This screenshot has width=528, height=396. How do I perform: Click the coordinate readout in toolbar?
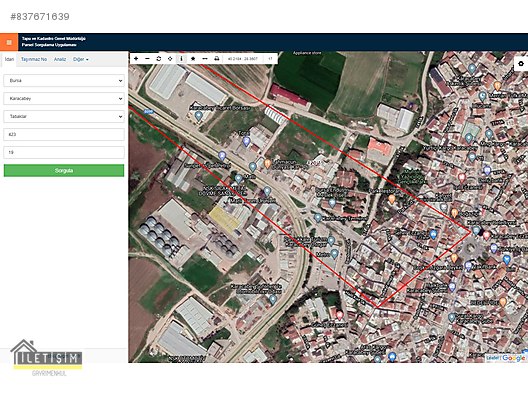[242, 59]
